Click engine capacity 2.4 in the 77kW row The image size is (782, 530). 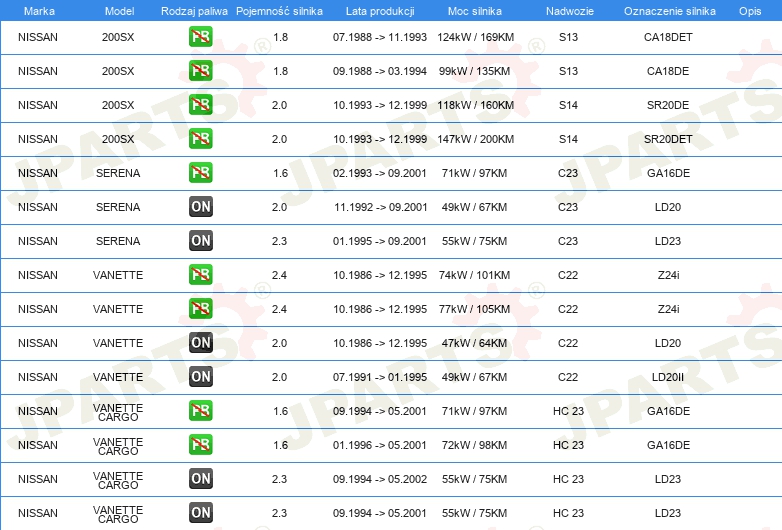pyautogui.click(x=279, y=309)
